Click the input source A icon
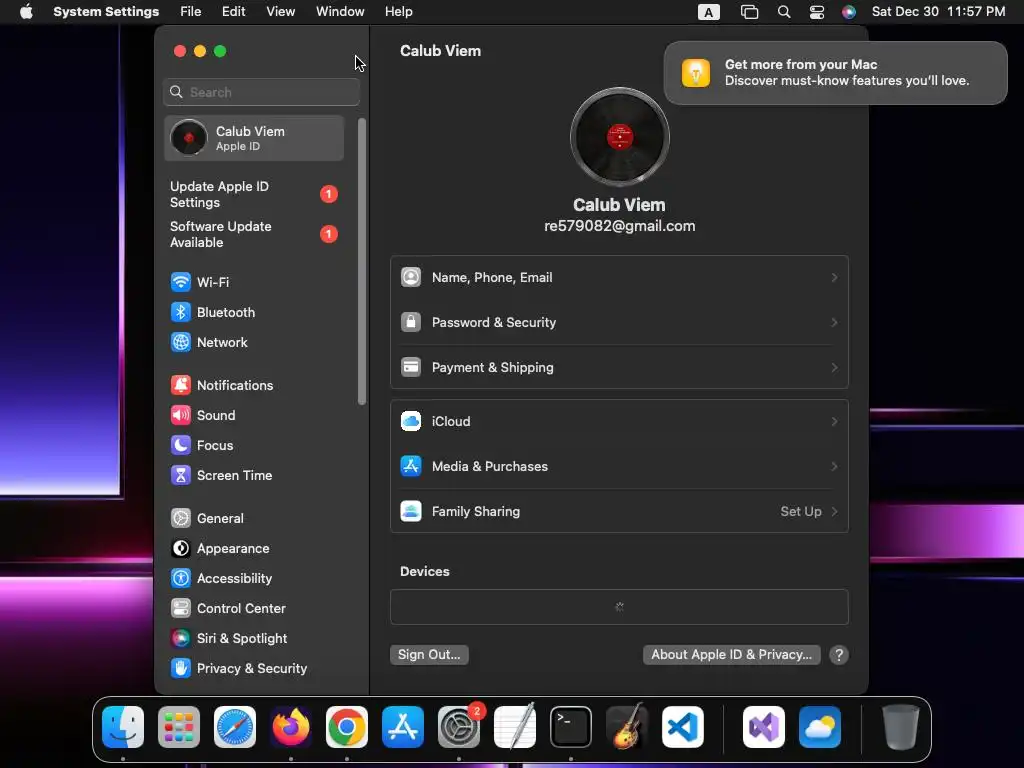 (709, 12)
